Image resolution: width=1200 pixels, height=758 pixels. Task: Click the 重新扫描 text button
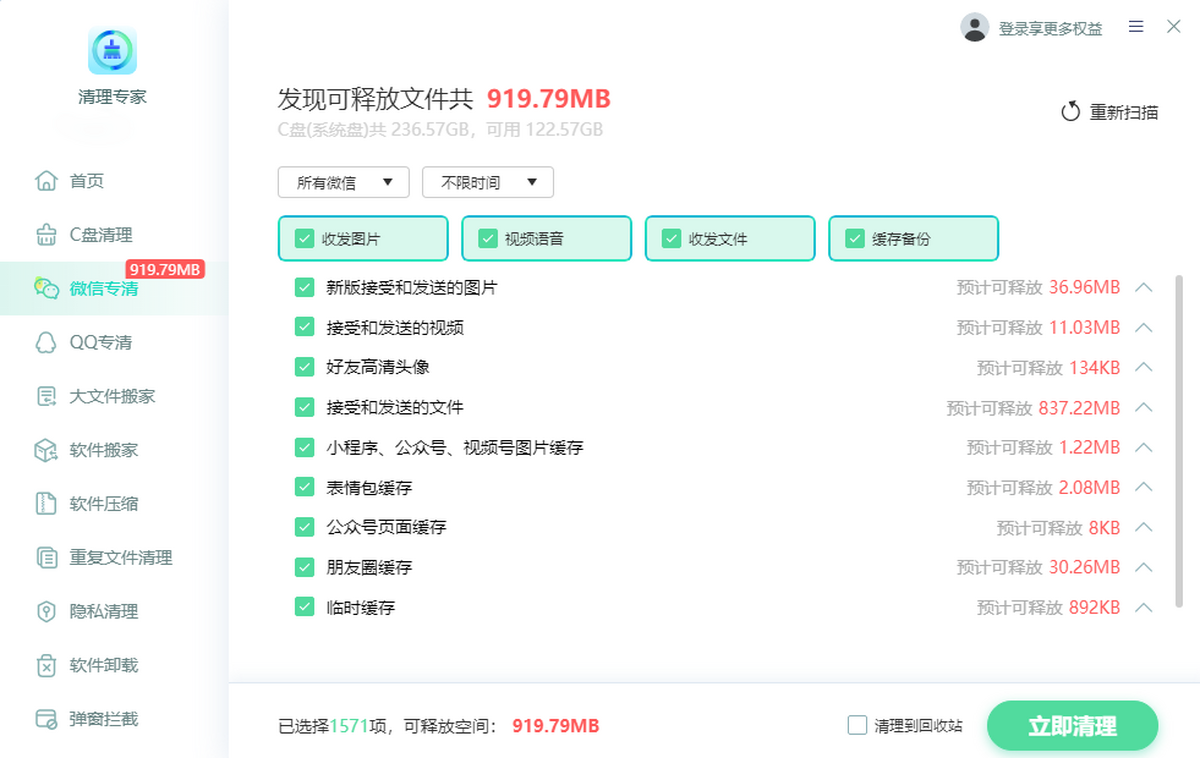1124,112
